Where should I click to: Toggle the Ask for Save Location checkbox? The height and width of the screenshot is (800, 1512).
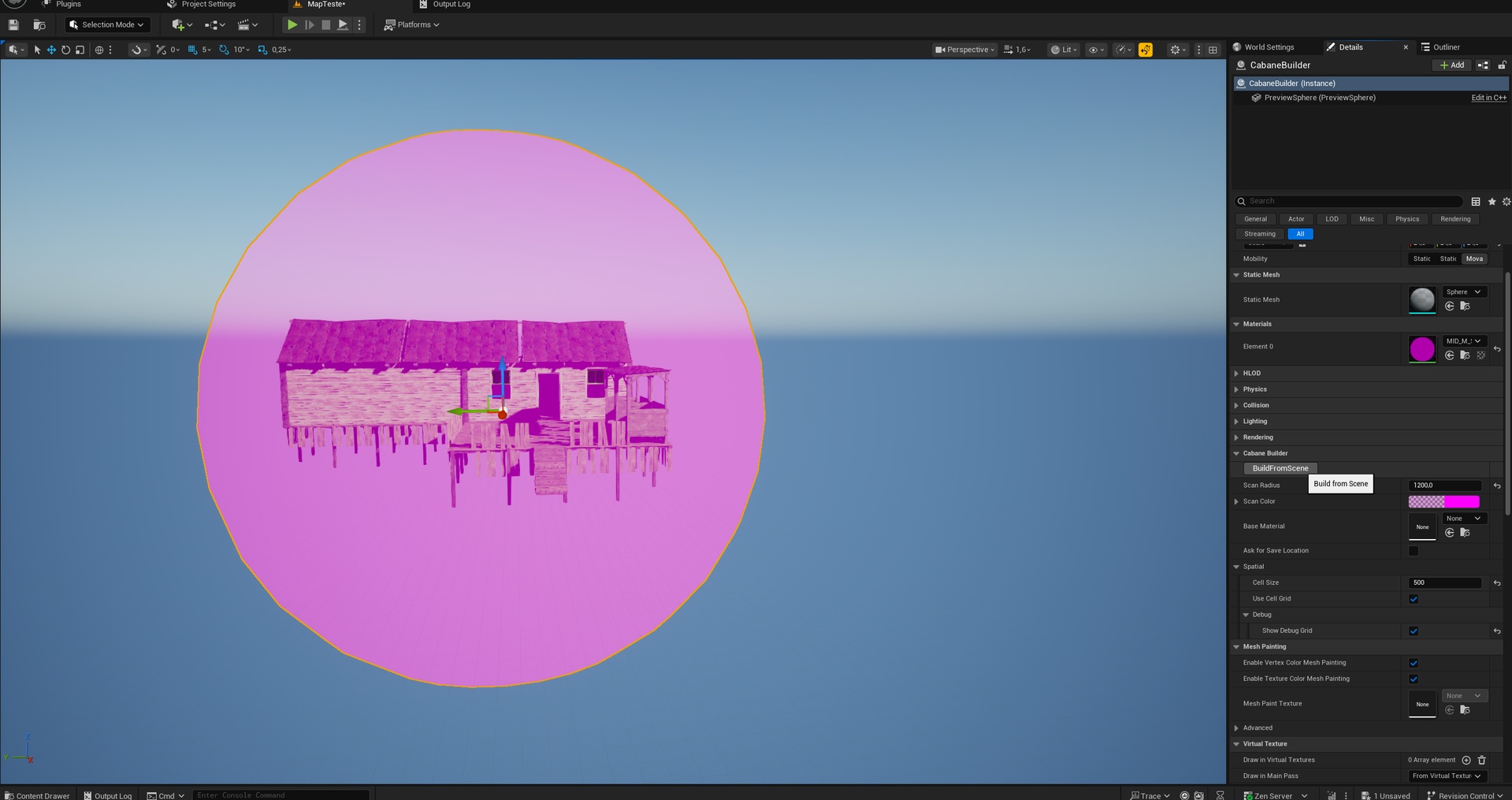1414,551
